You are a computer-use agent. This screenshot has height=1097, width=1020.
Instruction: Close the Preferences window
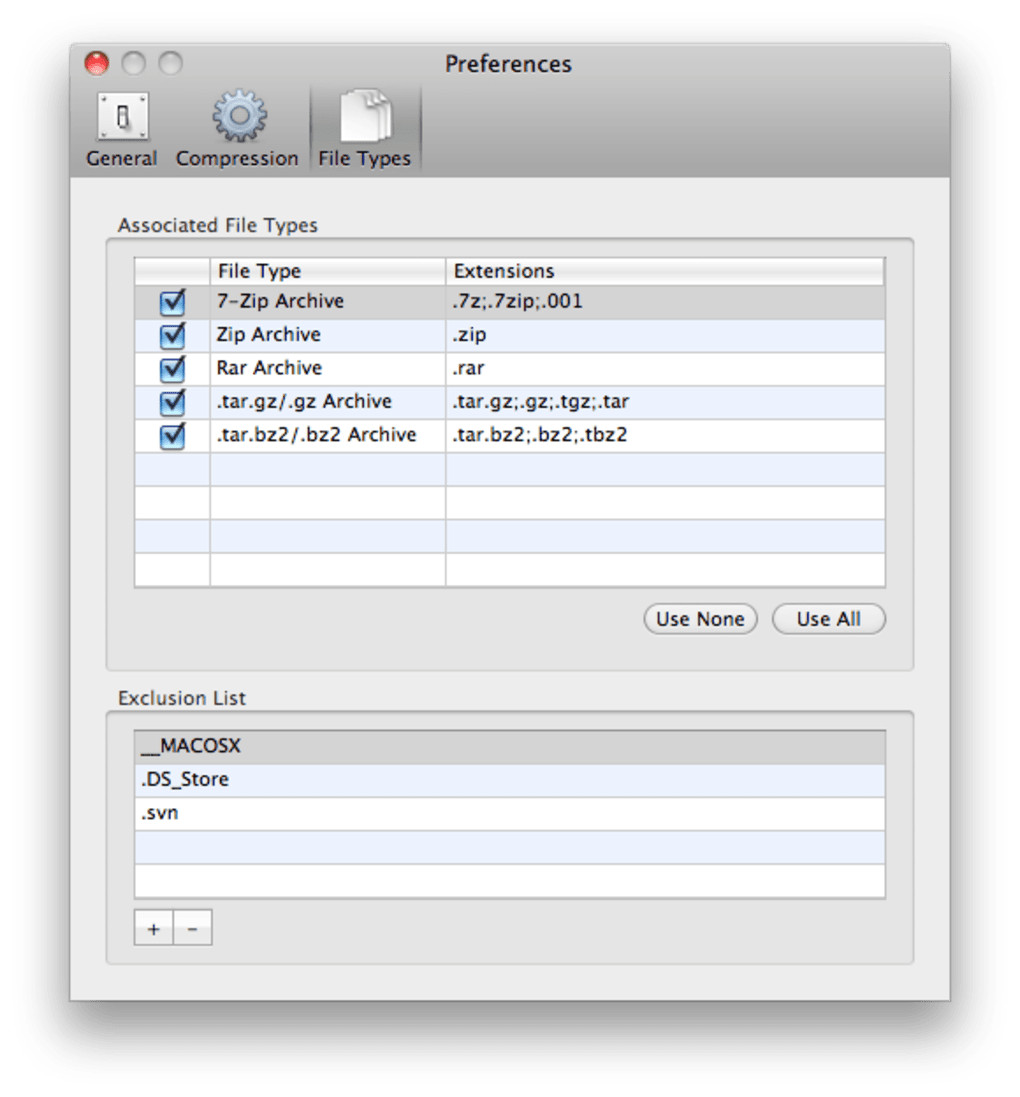97,64
